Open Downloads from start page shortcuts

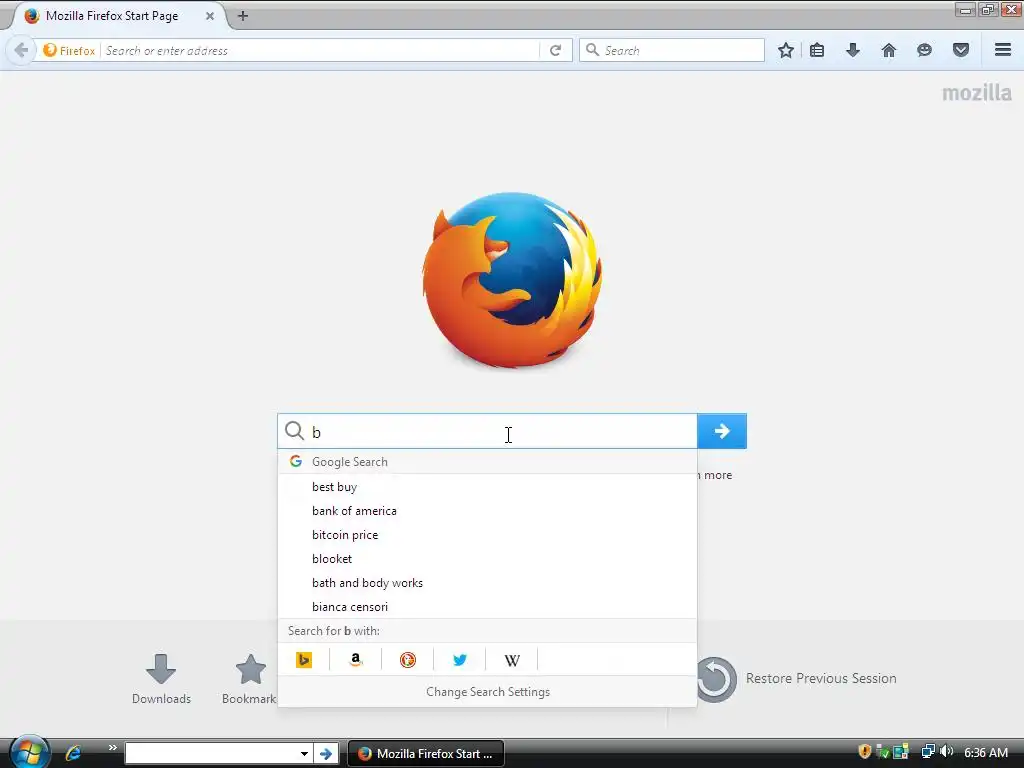click(161, 679)
